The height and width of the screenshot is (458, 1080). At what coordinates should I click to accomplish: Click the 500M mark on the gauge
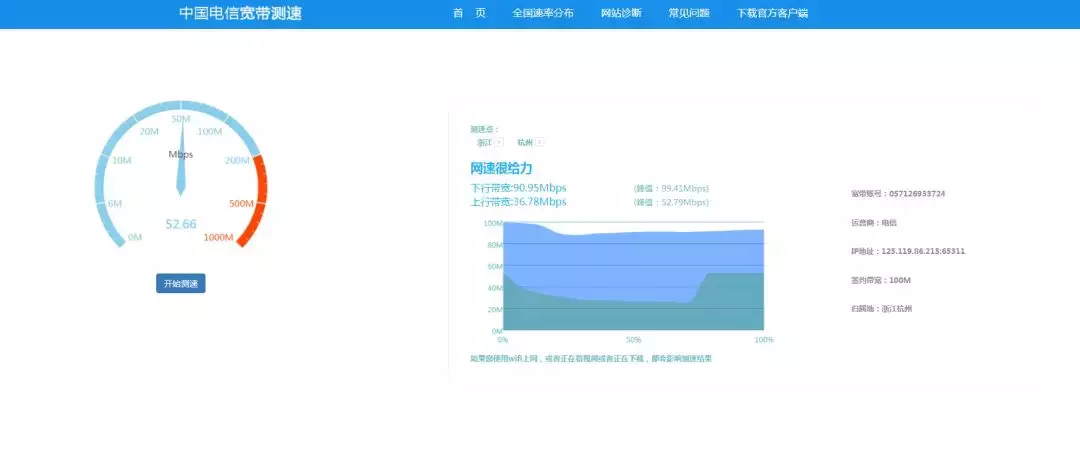click(x=242, y=203)
